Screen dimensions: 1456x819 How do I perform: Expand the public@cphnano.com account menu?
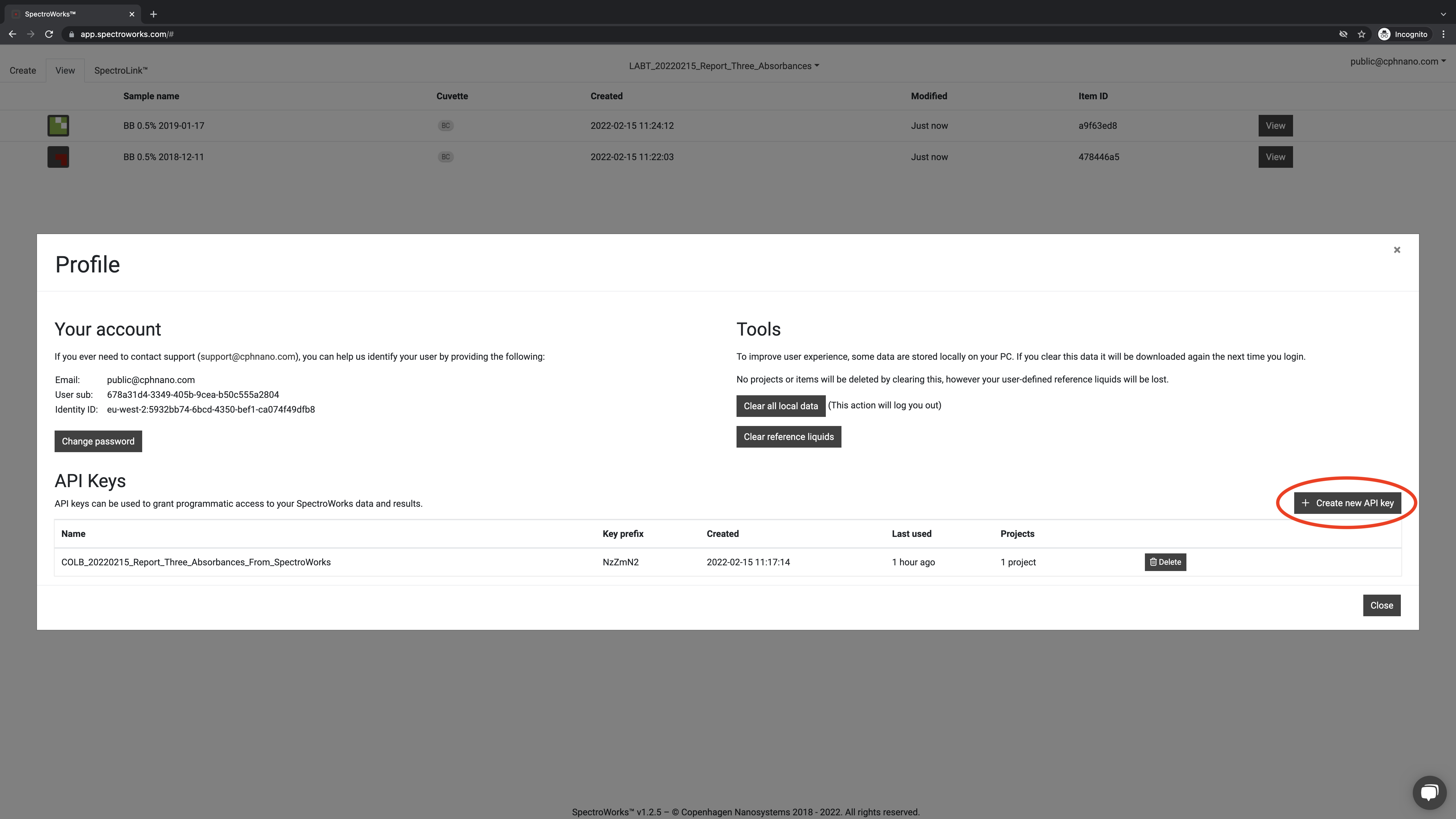(1398, 62)
